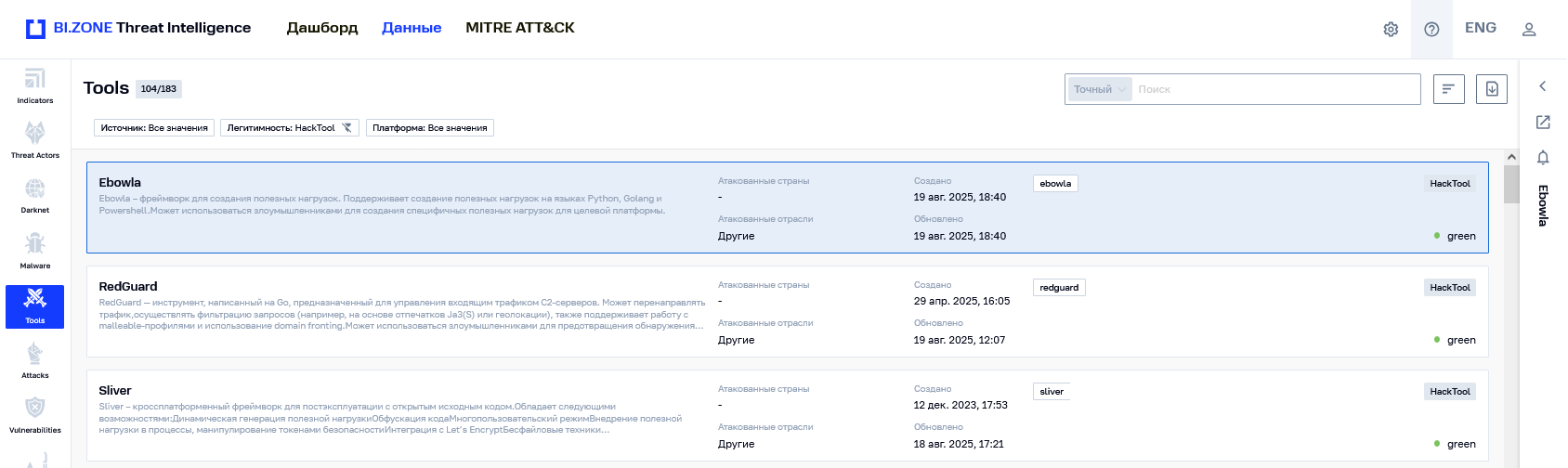Open Threat Actors in sidebar
This screenshot has width=1568, height=468.
tap(34, 140)
